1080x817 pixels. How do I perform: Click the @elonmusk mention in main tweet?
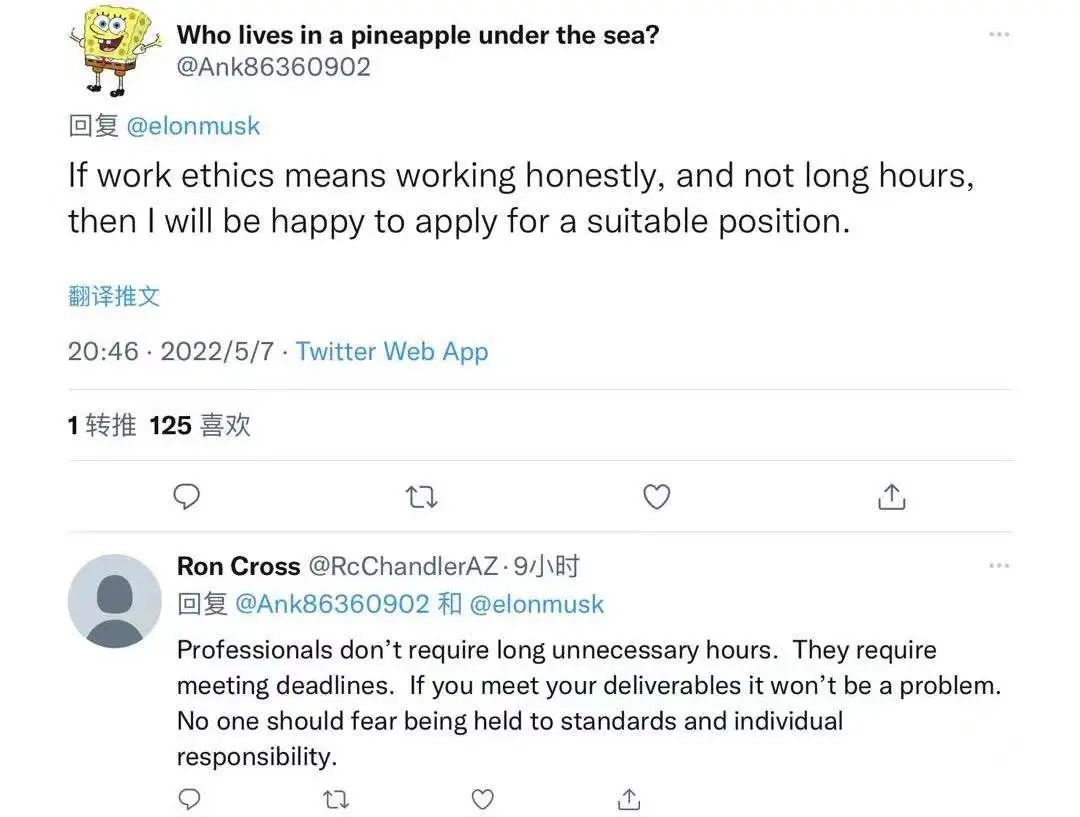[x=193, y=126]
